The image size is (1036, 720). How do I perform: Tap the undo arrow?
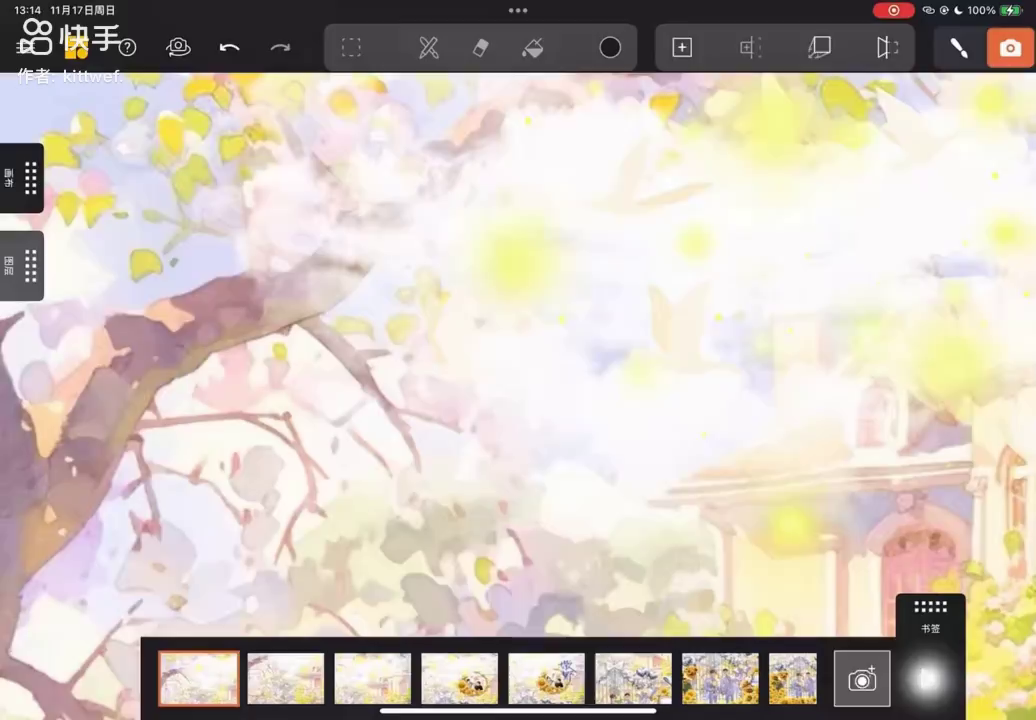(229, 48)
